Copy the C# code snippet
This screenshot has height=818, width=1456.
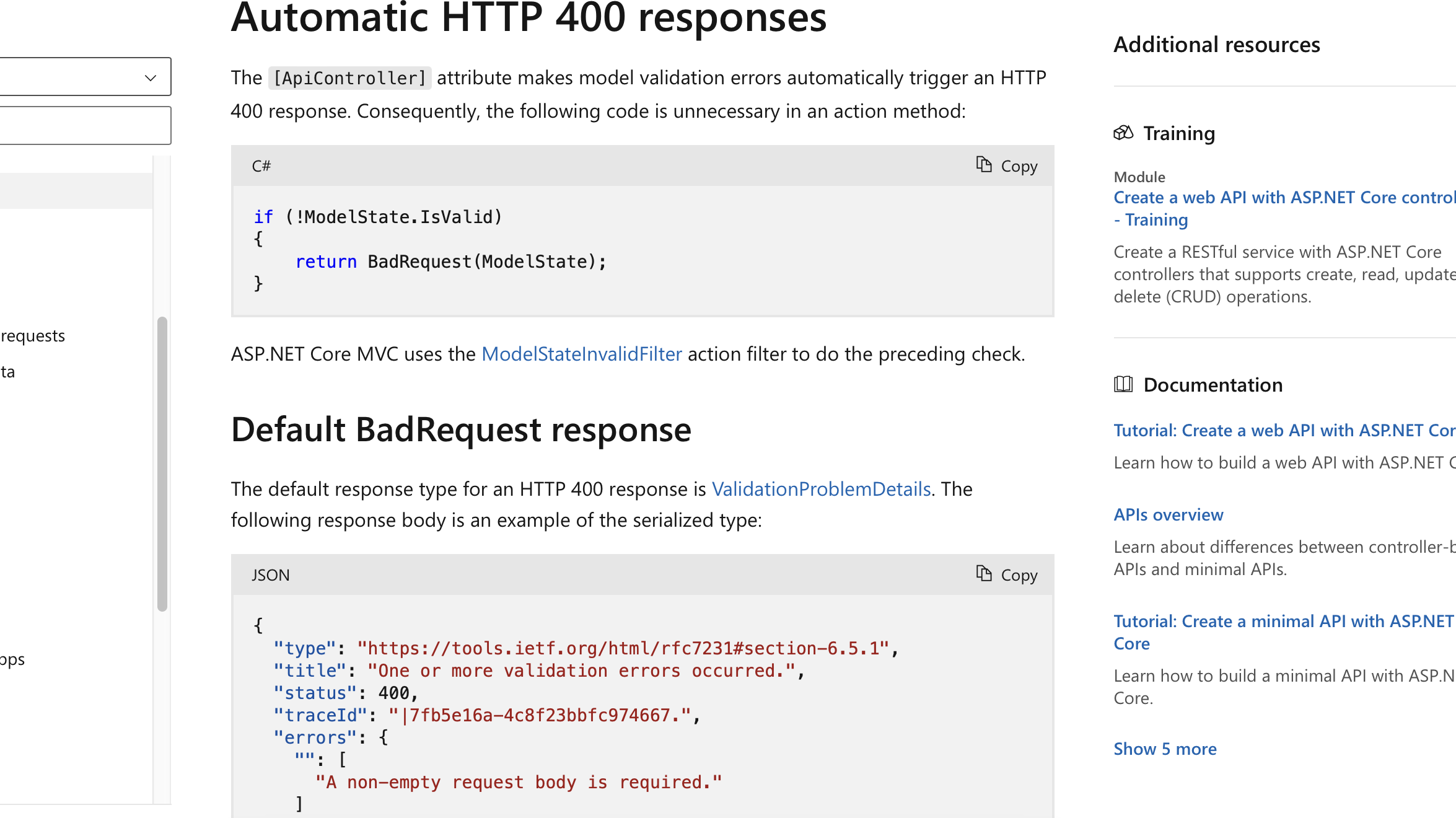[x=1006, y=165]
